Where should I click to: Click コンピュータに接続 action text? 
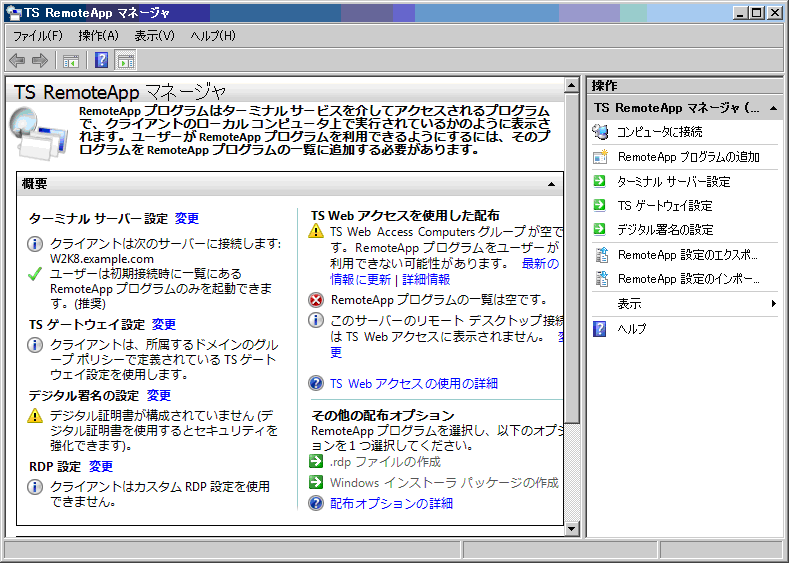click(660, 132)
